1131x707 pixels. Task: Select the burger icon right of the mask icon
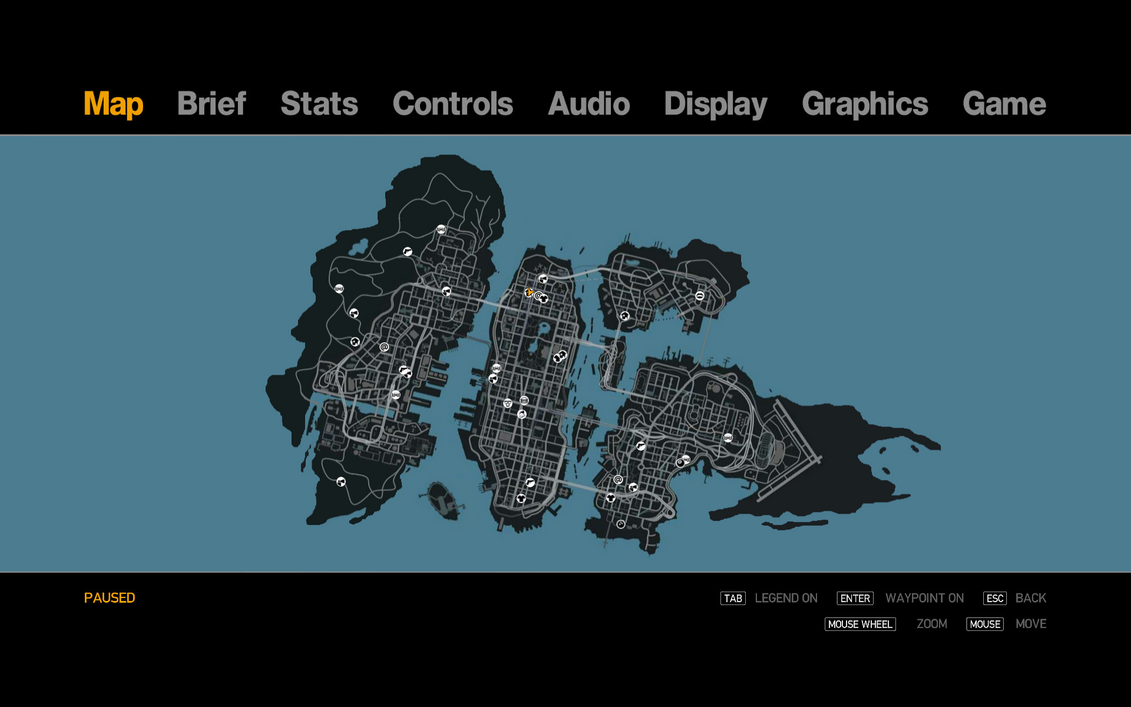tap(524, 400)
